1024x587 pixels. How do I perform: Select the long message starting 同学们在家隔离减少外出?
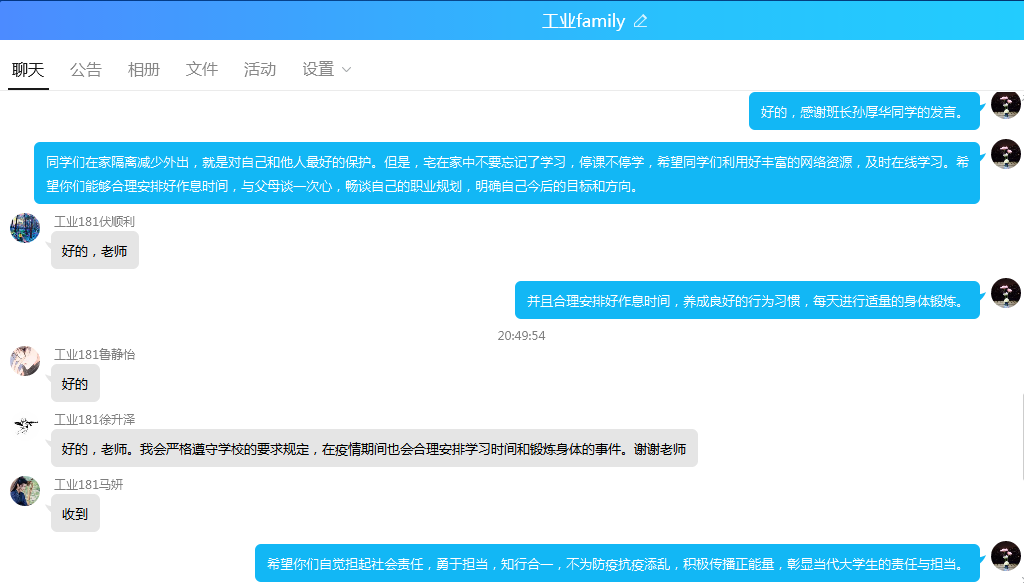tap(507, 173)
